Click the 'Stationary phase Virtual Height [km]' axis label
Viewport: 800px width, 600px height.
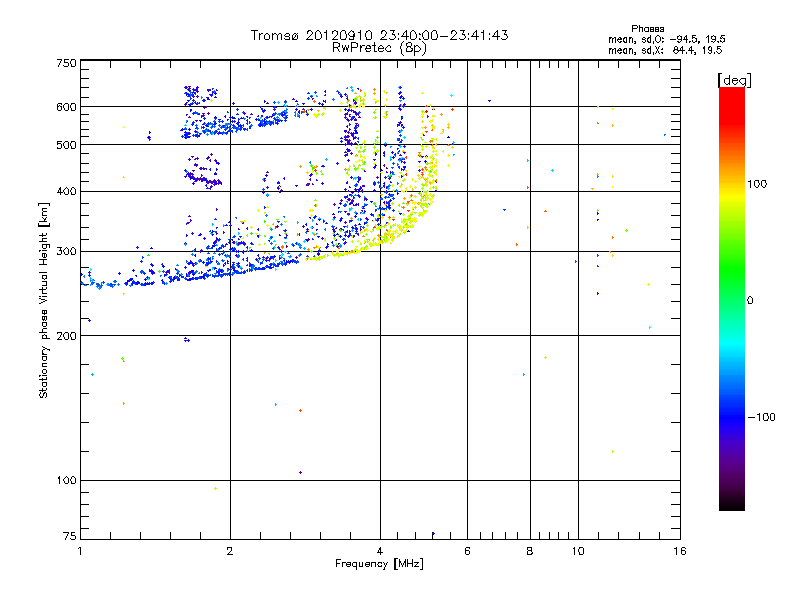pyautogui.click(x=44, y=301)
